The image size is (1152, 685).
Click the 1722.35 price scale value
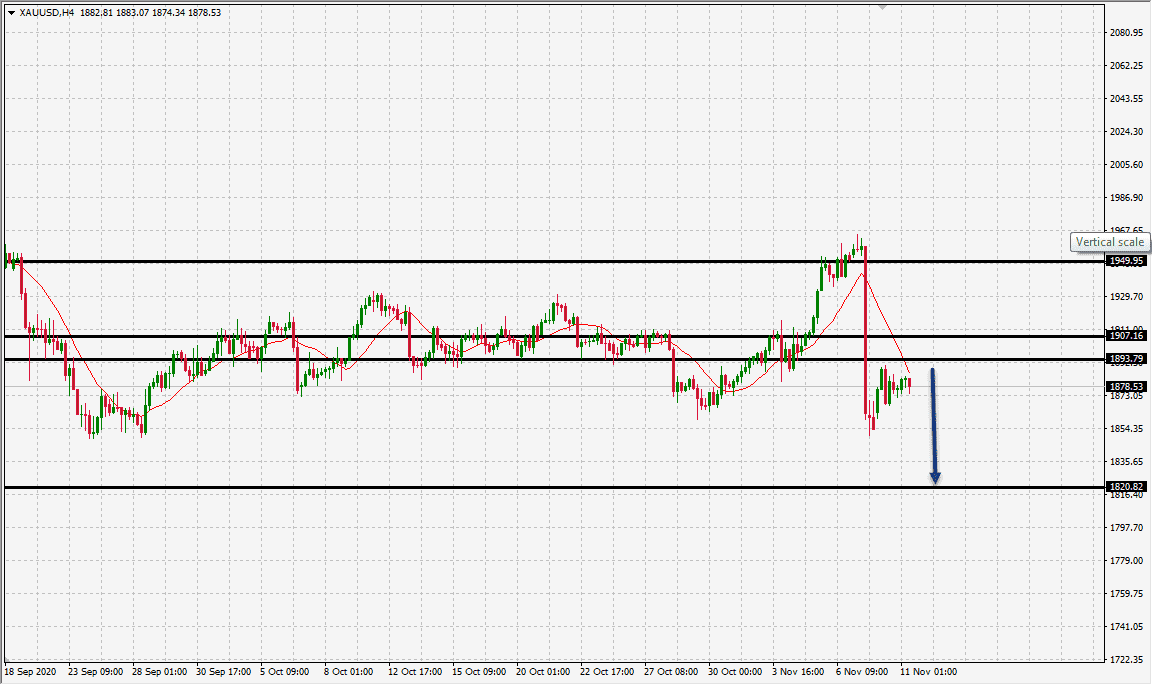[1126, 659]
